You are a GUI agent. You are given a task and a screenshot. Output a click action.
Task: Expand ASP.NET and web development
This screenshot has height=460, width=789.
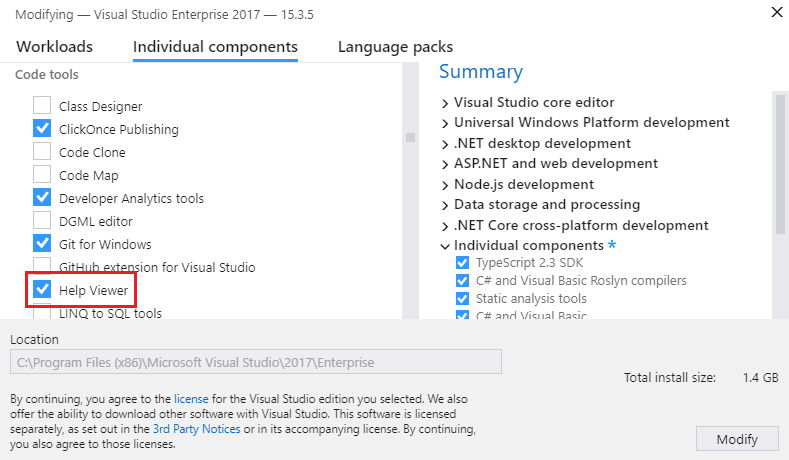[x=445, y=165]
